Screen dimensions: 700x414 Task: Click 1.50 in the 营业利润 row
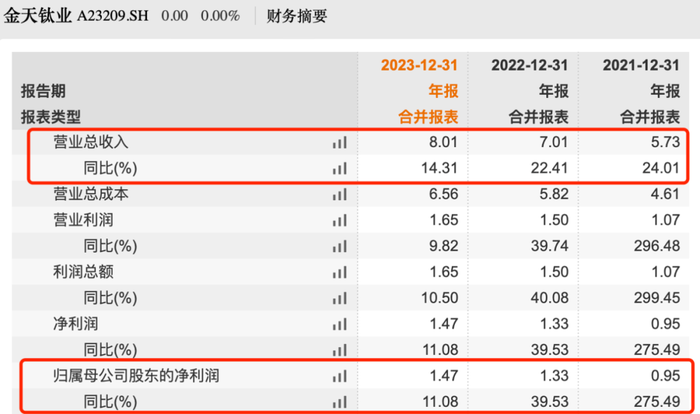554,220
